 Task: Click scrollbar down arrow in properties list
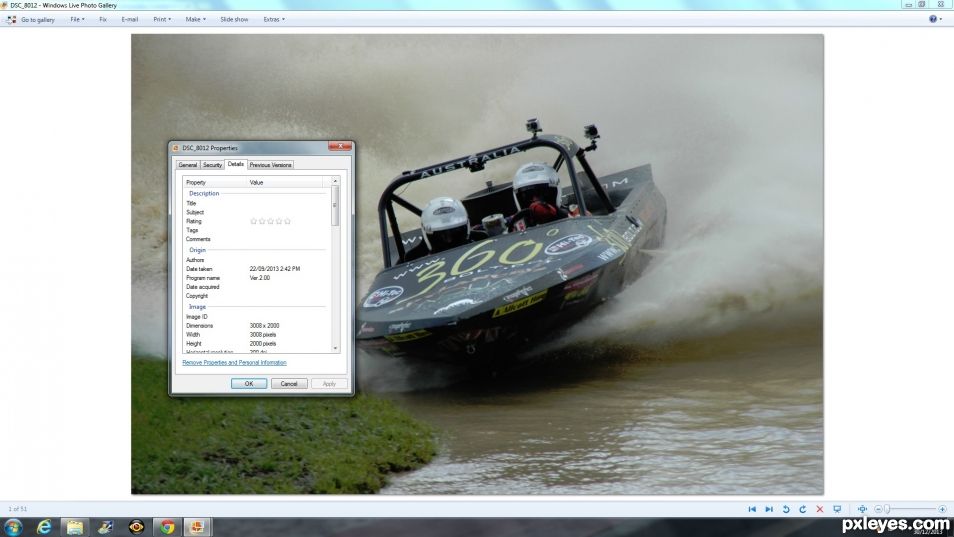335,348
